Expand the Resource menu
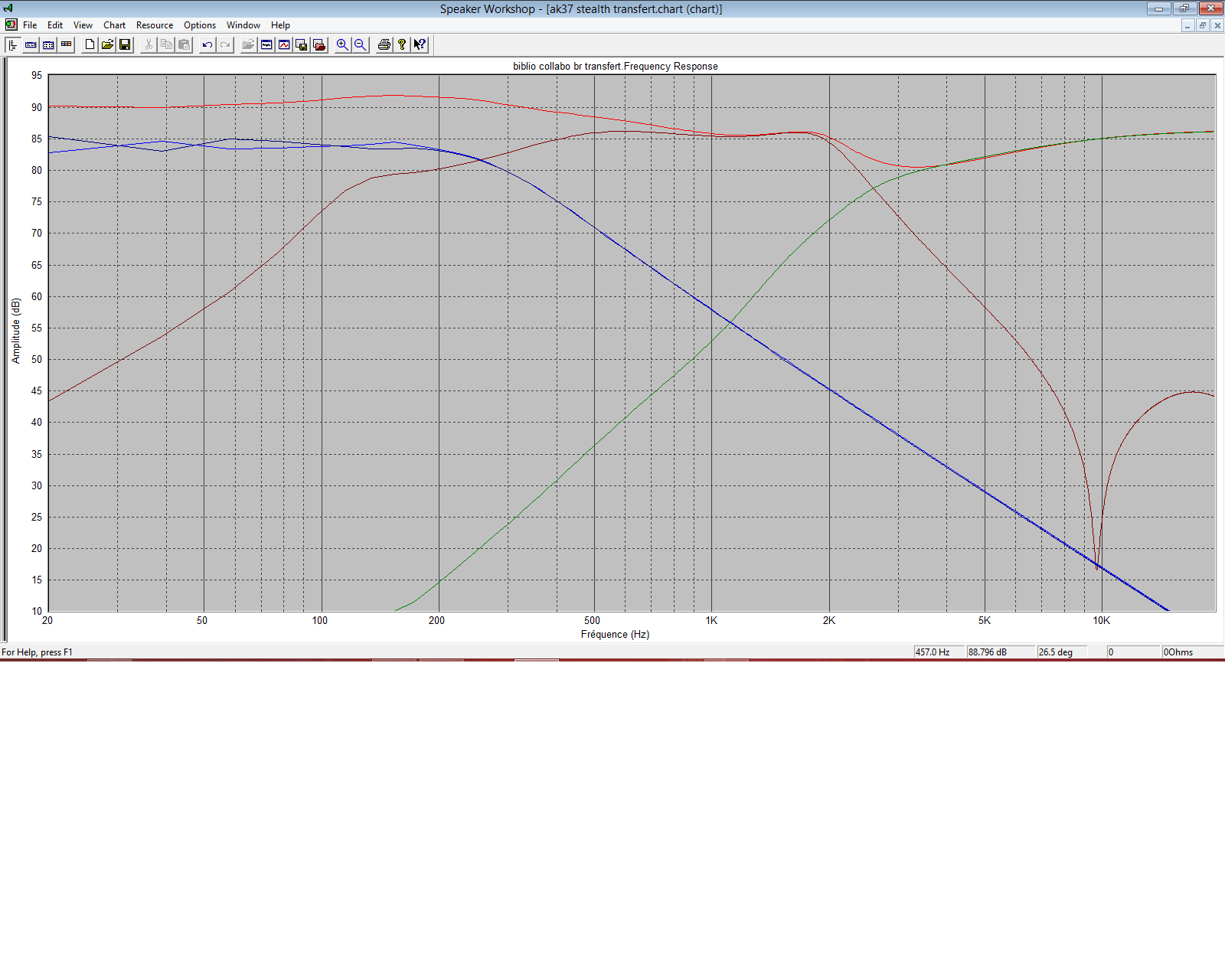Image resolution: width=1225 pixels, height=980 pixels. point(155,25)
